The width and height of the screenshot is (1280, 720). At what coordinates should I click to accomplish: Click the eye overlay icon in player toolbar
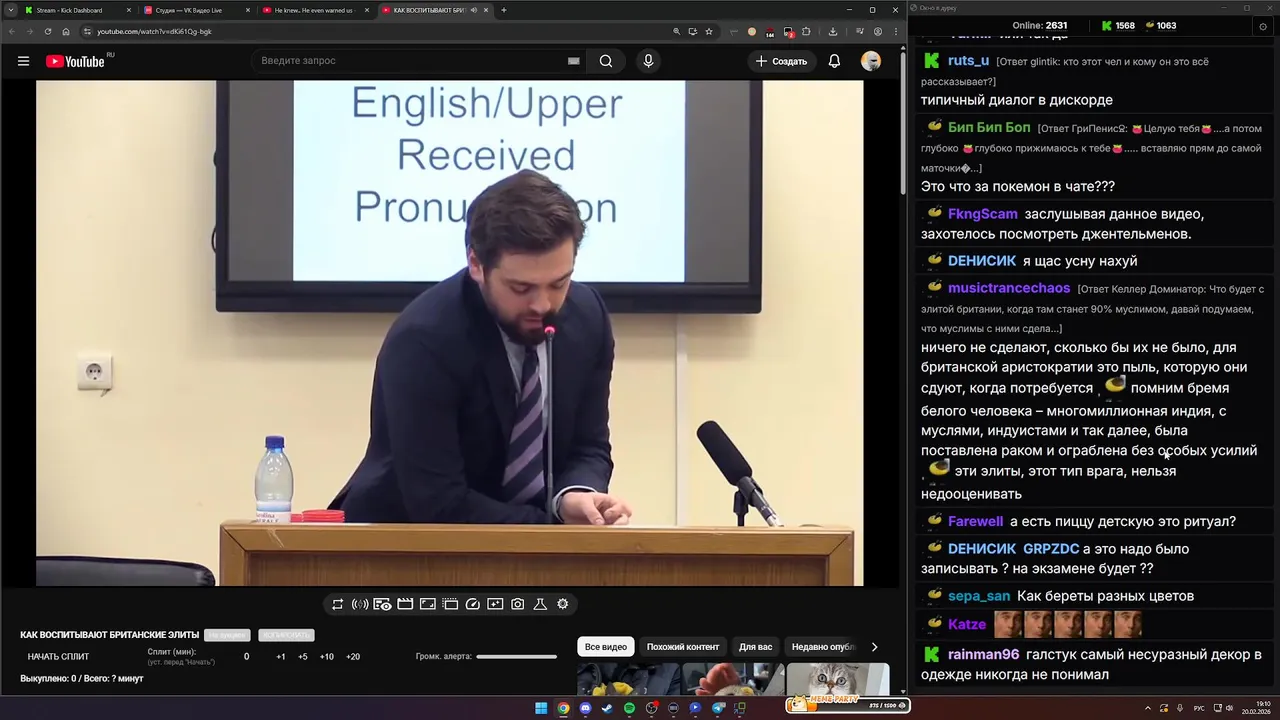[382, 604]
